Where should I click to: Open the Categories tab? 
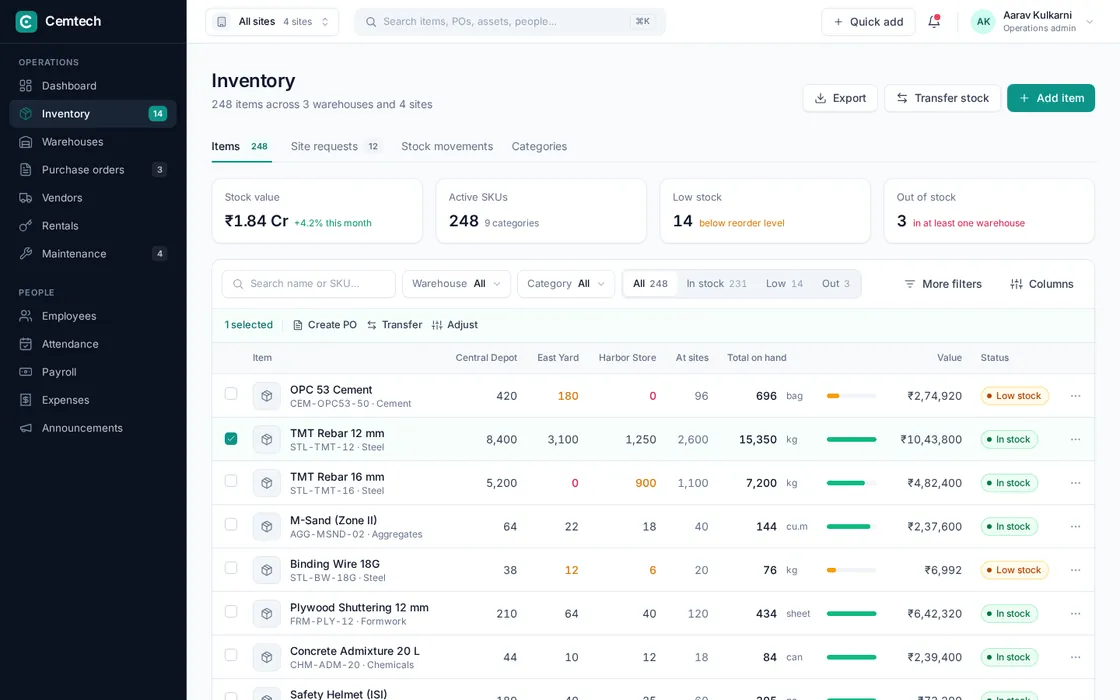point(539,146)
